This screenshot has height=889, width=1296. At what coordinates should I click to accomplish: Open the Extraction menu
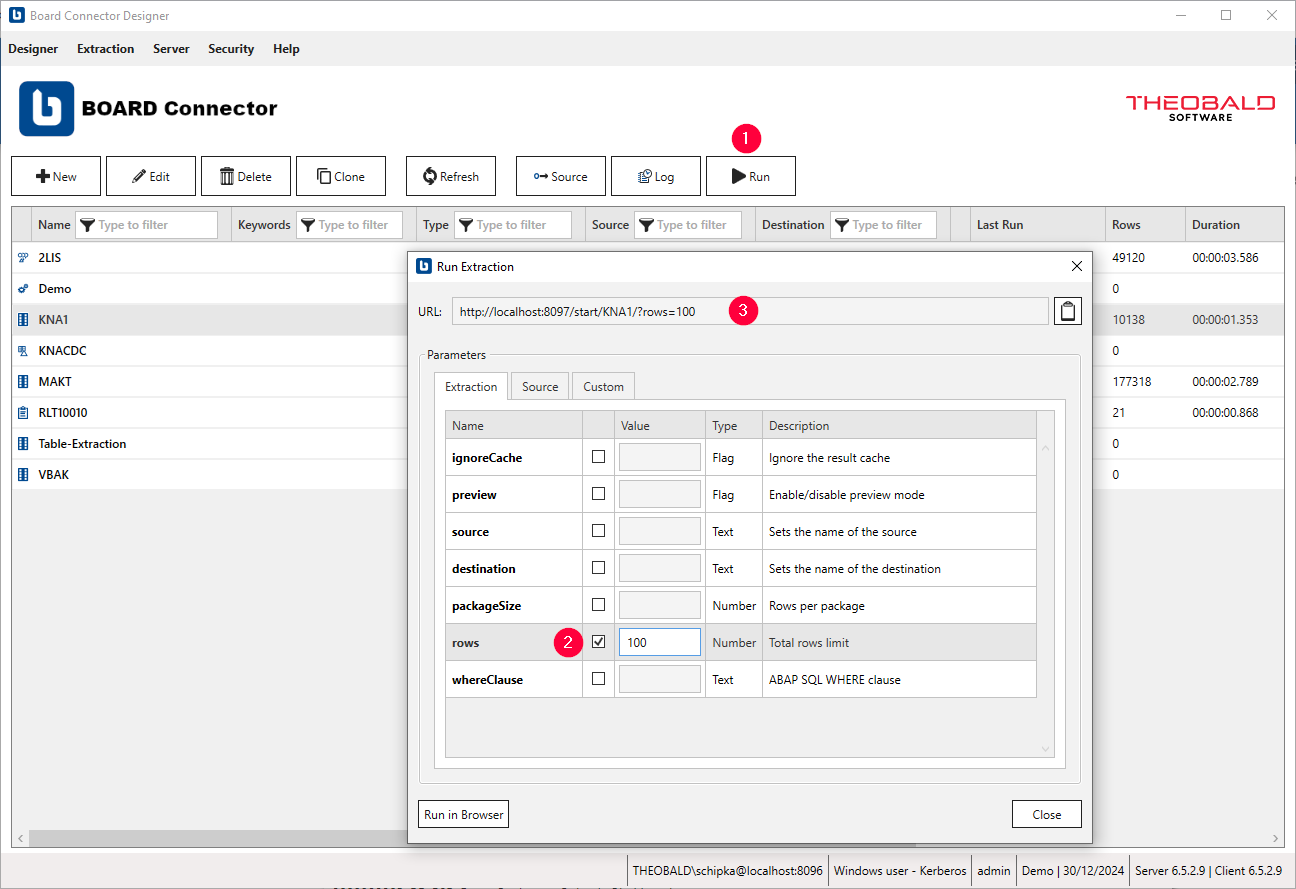click(x=105, y=49)
